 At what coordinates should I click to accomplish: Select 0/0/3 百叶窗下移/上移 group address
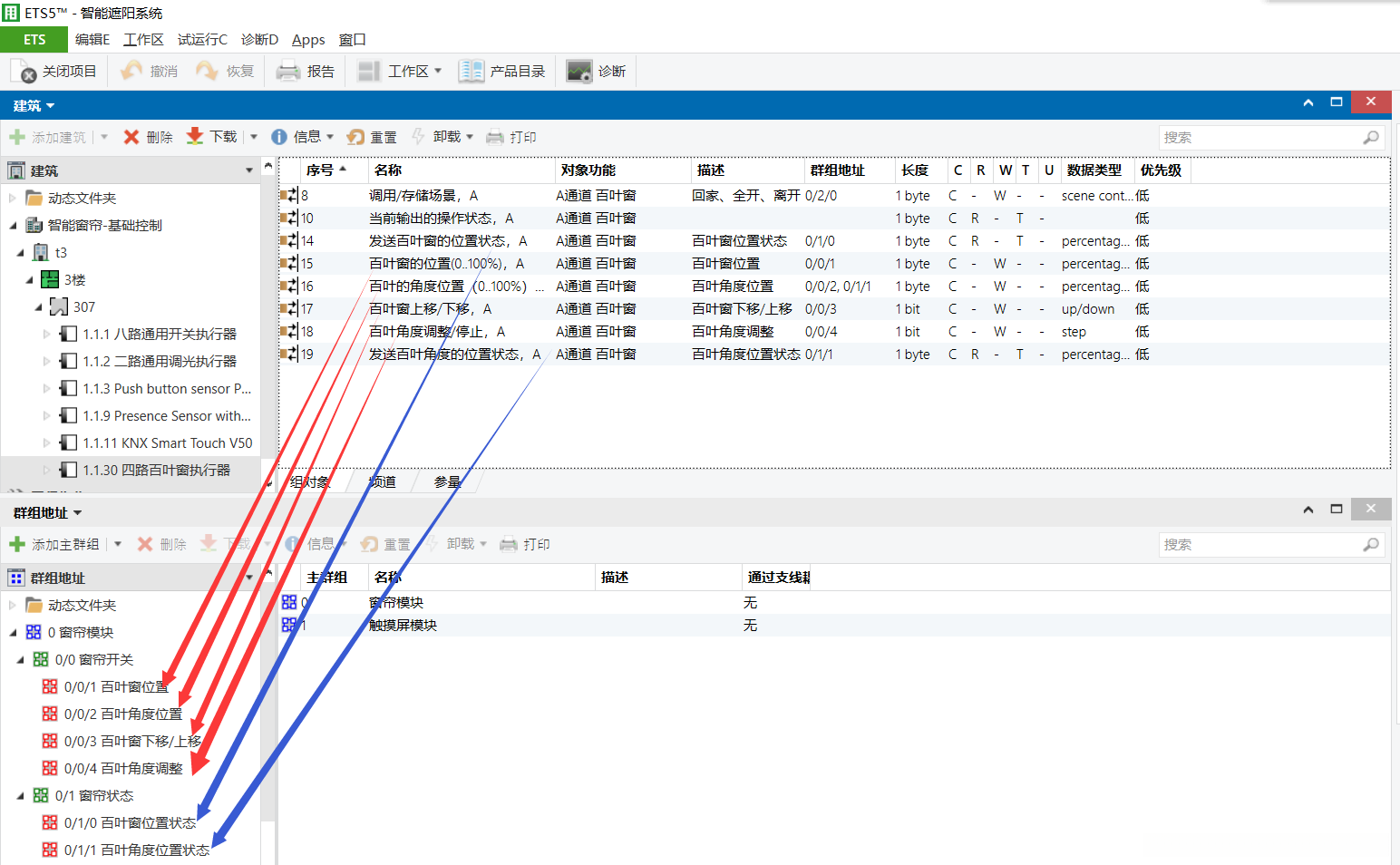[x=122, y=741]
